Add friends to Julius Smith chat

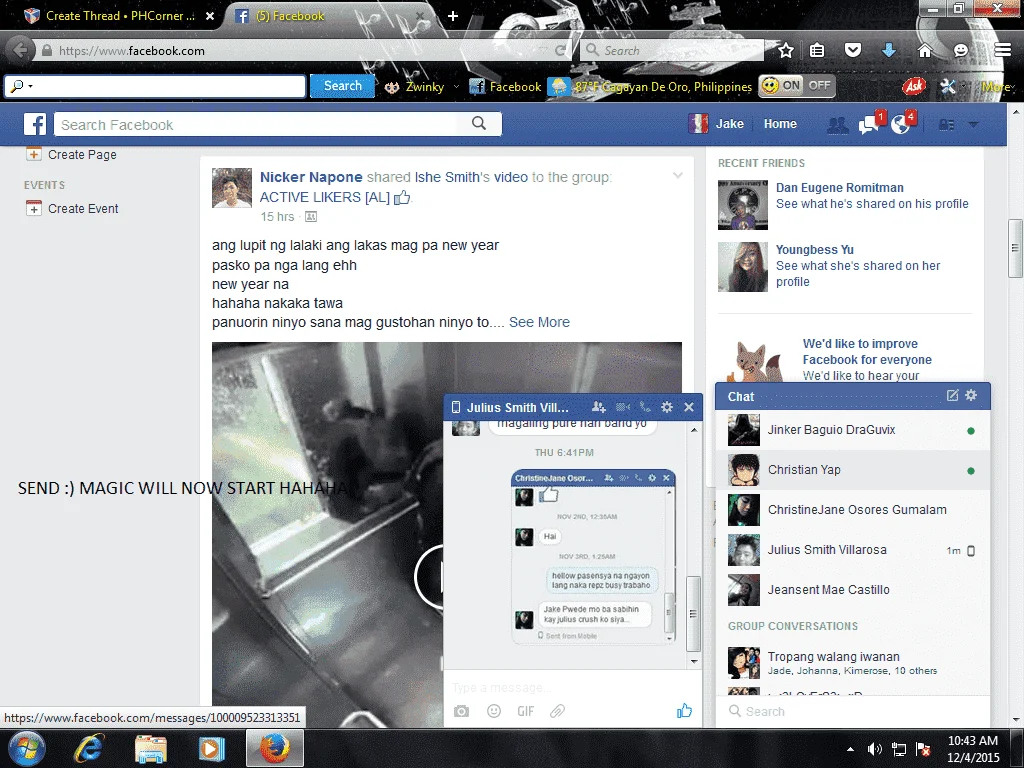tap(598, 407)
